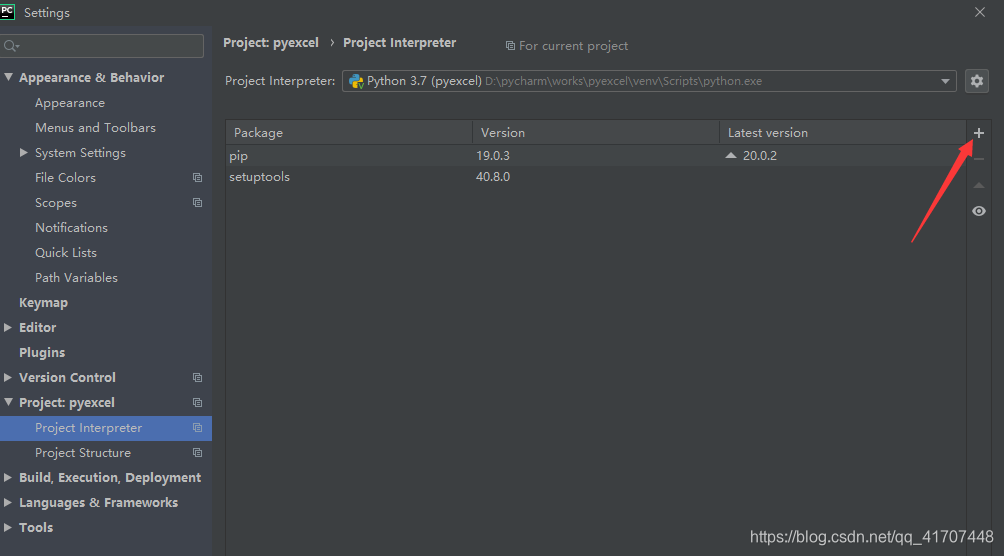Click pip version 19.0.3 cell
This screenshot has width=1004, height=556.
tap(492, 156)
